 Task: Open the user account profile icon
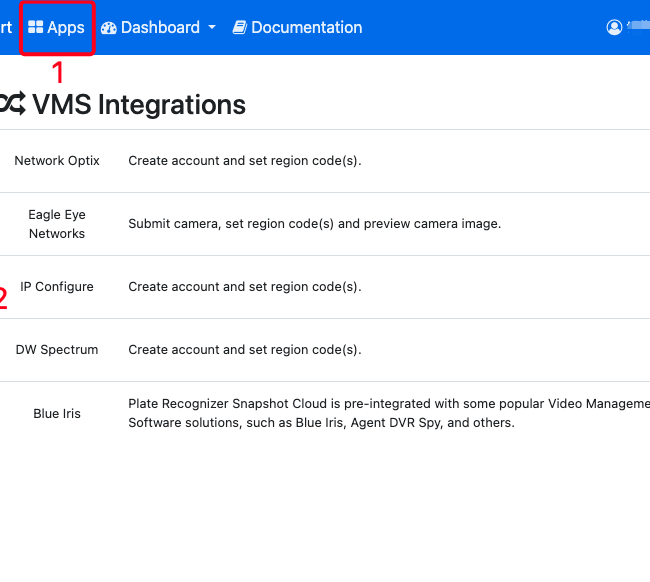[614, 27]
